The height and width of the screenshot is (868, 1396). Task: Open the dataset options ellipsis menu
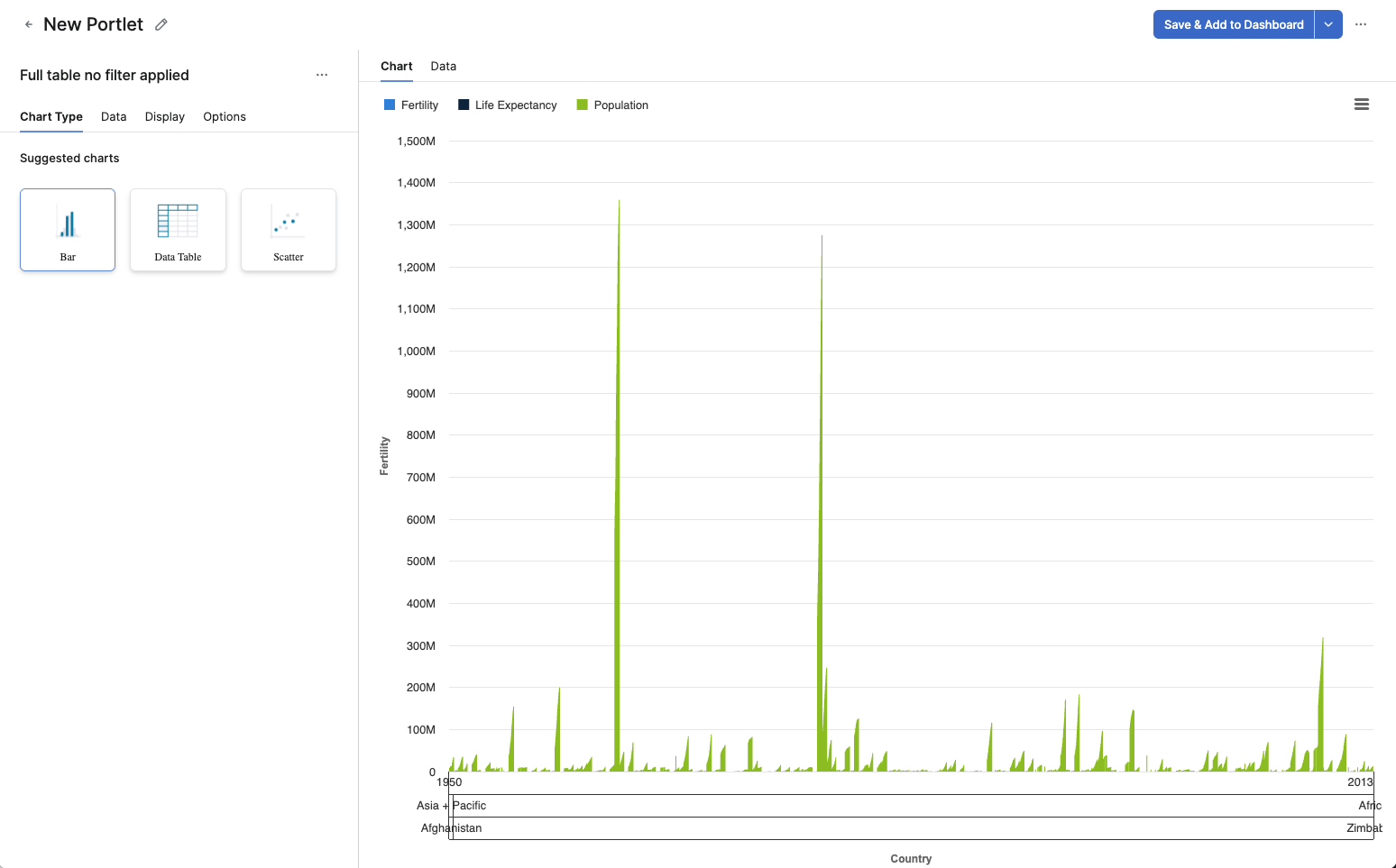pyautogui.click(x=322, y=75)
